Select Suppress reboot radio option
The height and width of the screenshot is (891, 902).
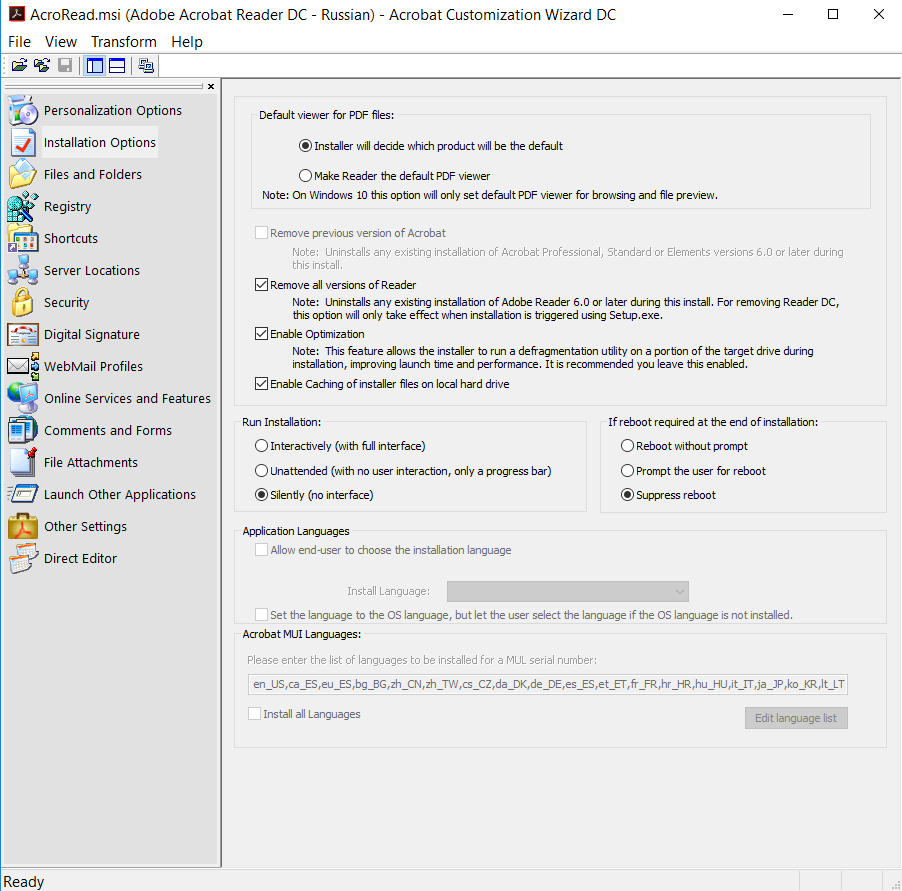coord(627,495)
